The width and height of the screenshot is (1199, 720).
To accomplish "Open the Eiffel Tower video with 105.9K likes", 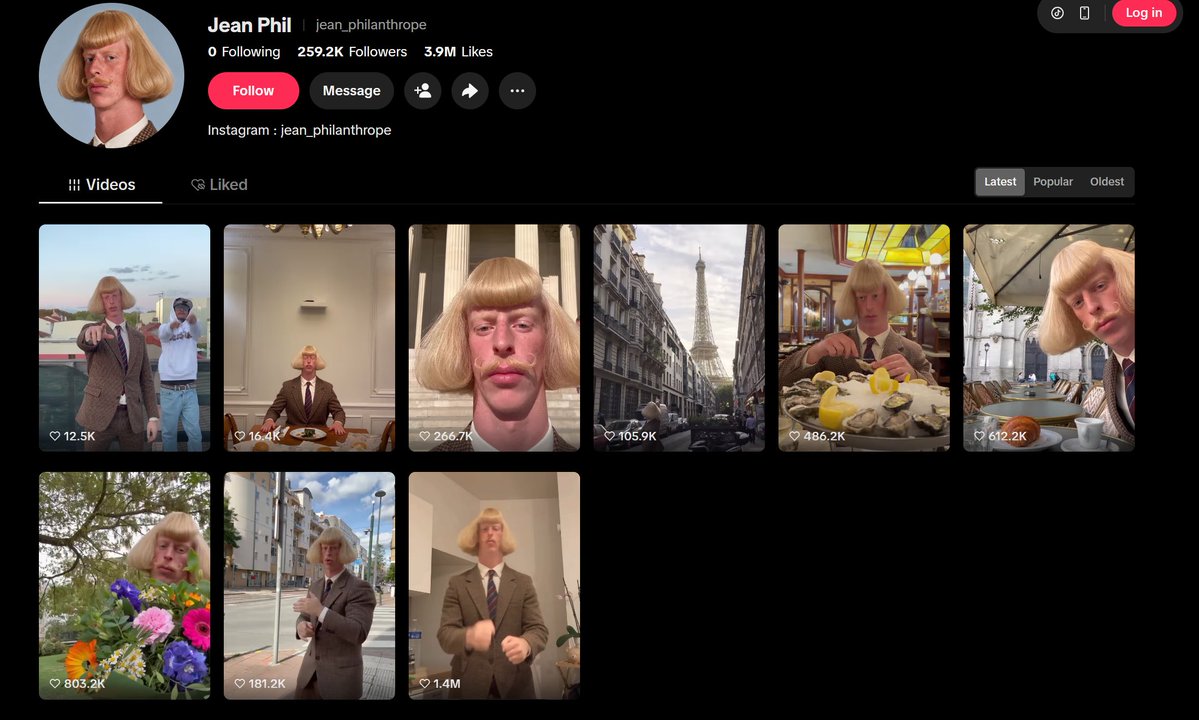I will coord(679,338).
